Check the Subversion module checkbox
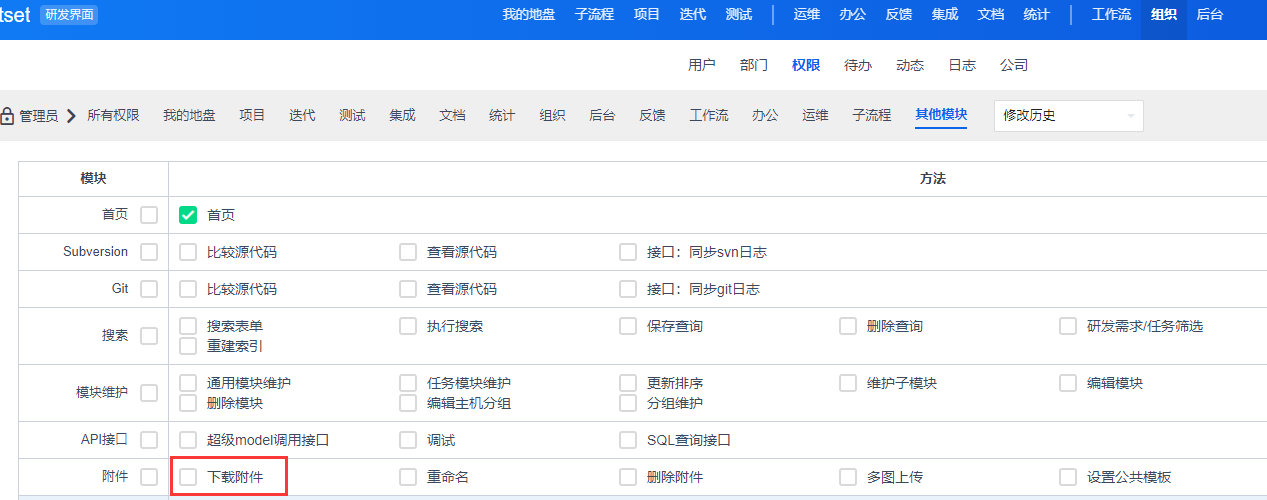1267x500 pixels. point(149,252)
